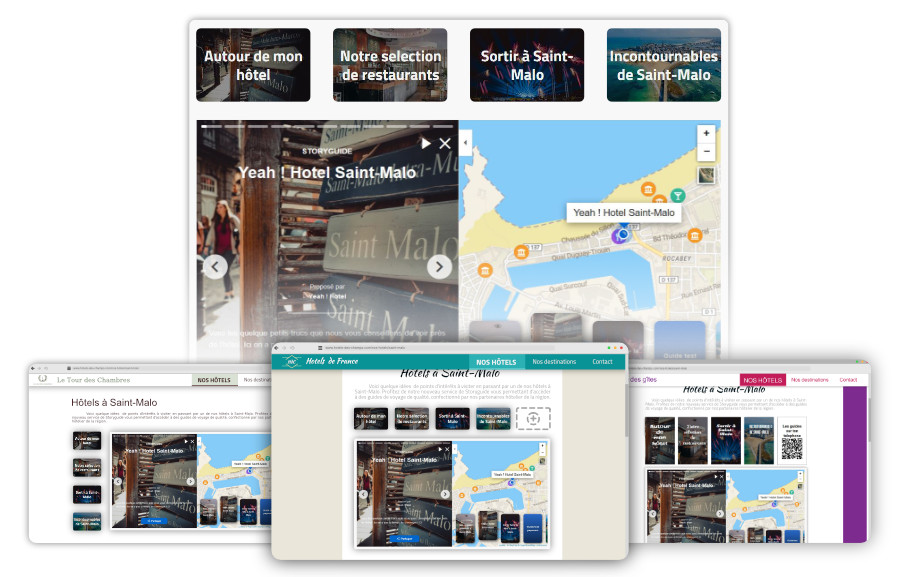The image size is (900, 577).
Task: Open top thumbnail in Le Tour des Chambres sidebar
Action: coord(87,441)
